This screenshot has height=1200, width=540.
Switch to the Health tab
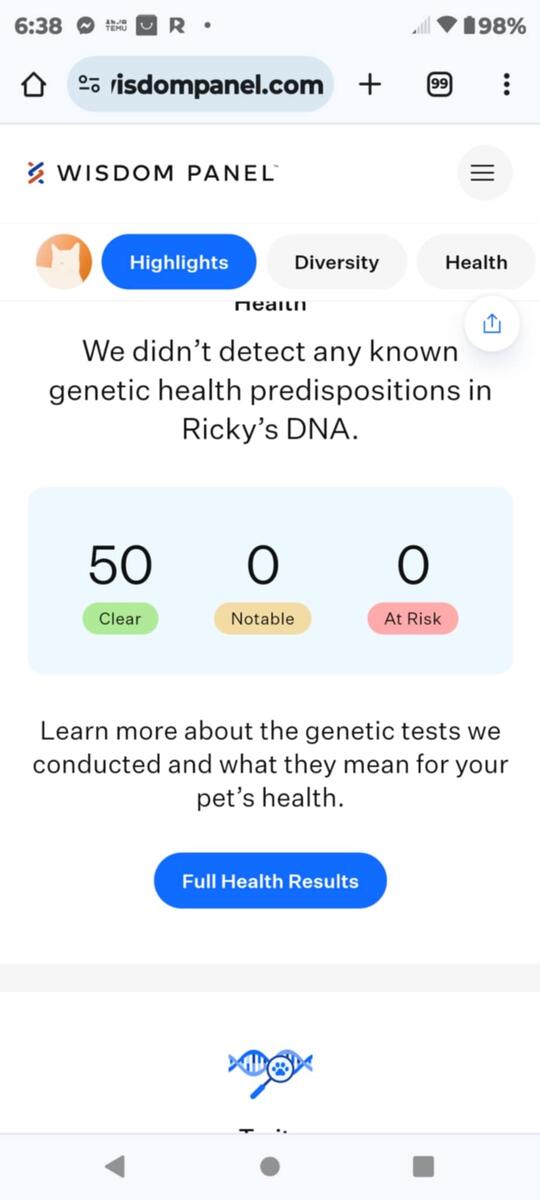coord(476,262)
